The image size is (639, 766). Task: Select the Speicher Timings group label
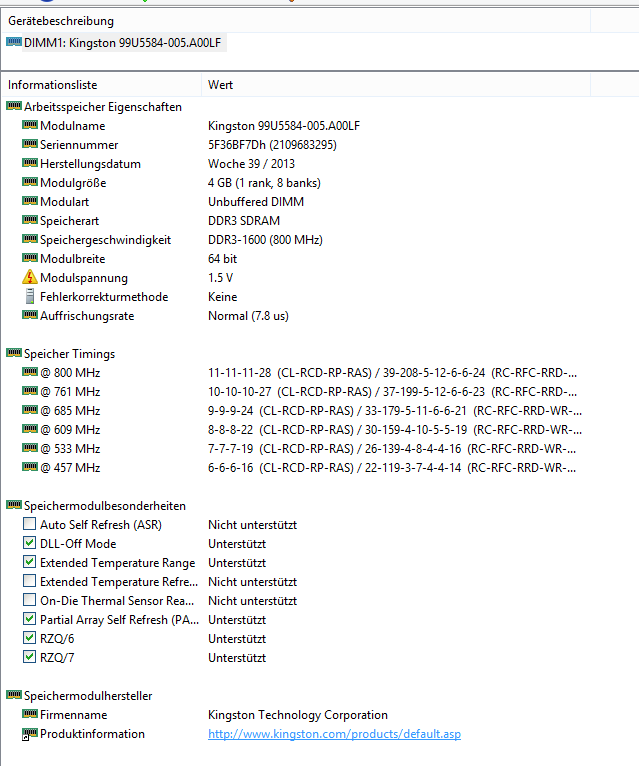[69, 354]
